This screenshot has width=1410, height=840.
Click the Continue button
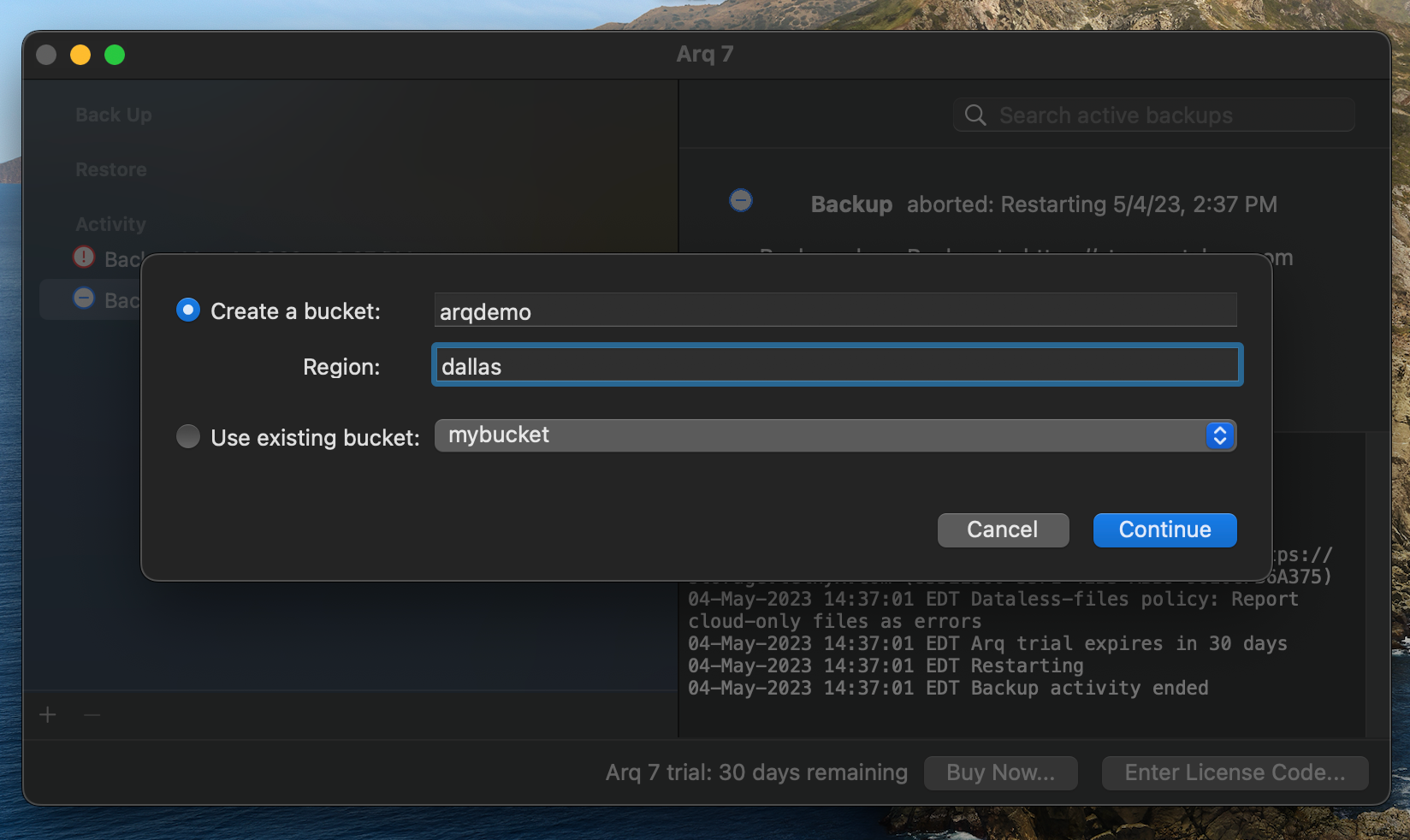[x=1164, y=529]
